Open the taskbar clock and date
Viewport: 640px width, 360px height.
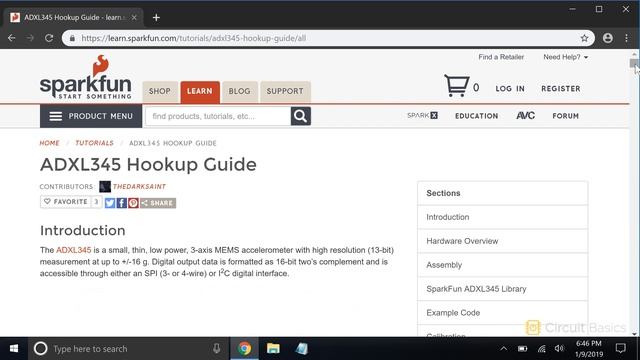(589, 349)
